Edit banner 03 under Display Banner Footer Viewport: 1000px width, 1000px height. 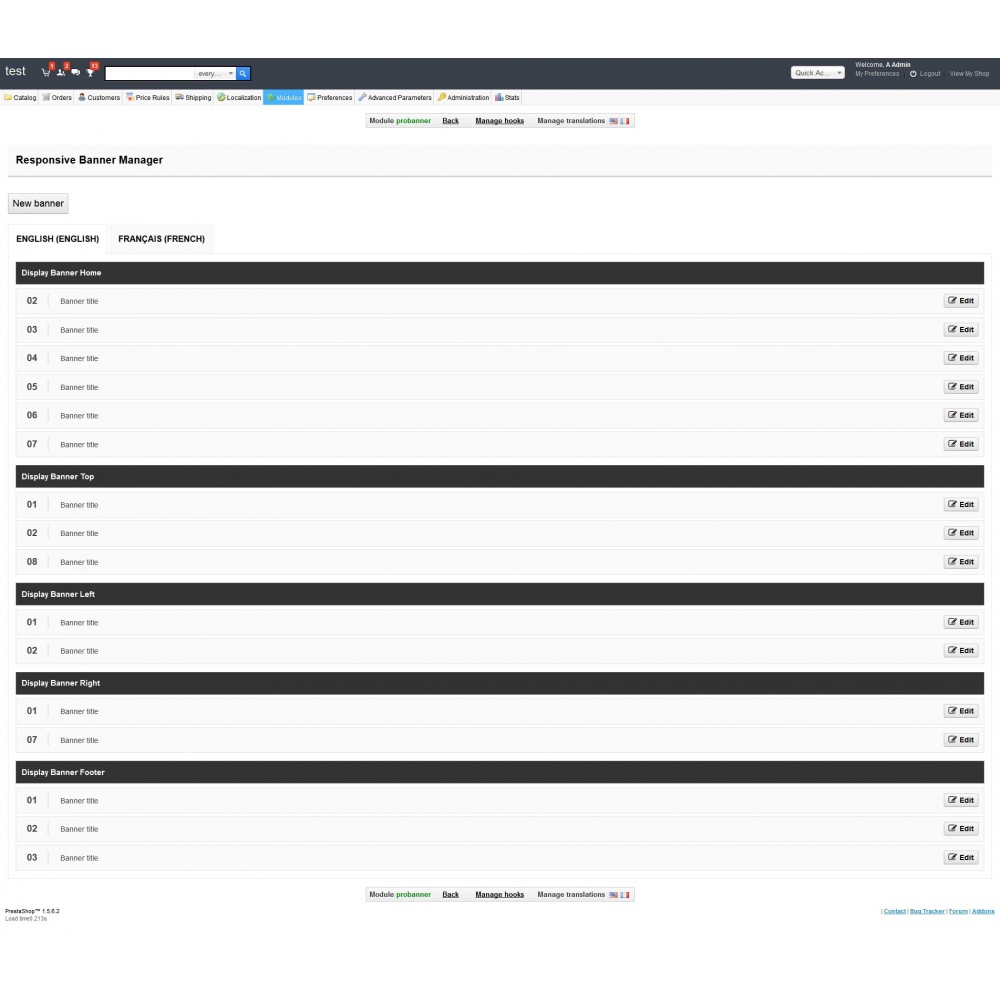tap(960, 858)
